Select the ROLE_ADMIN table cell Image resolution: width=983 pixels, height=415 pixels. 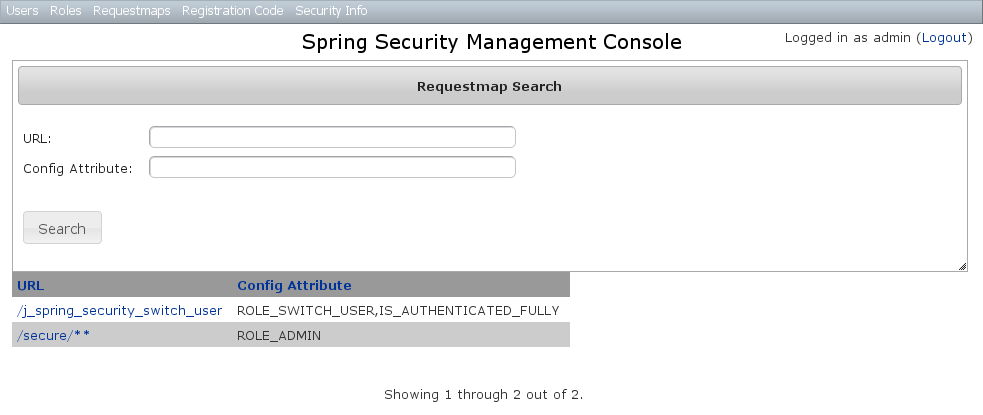tap(278, 336)
